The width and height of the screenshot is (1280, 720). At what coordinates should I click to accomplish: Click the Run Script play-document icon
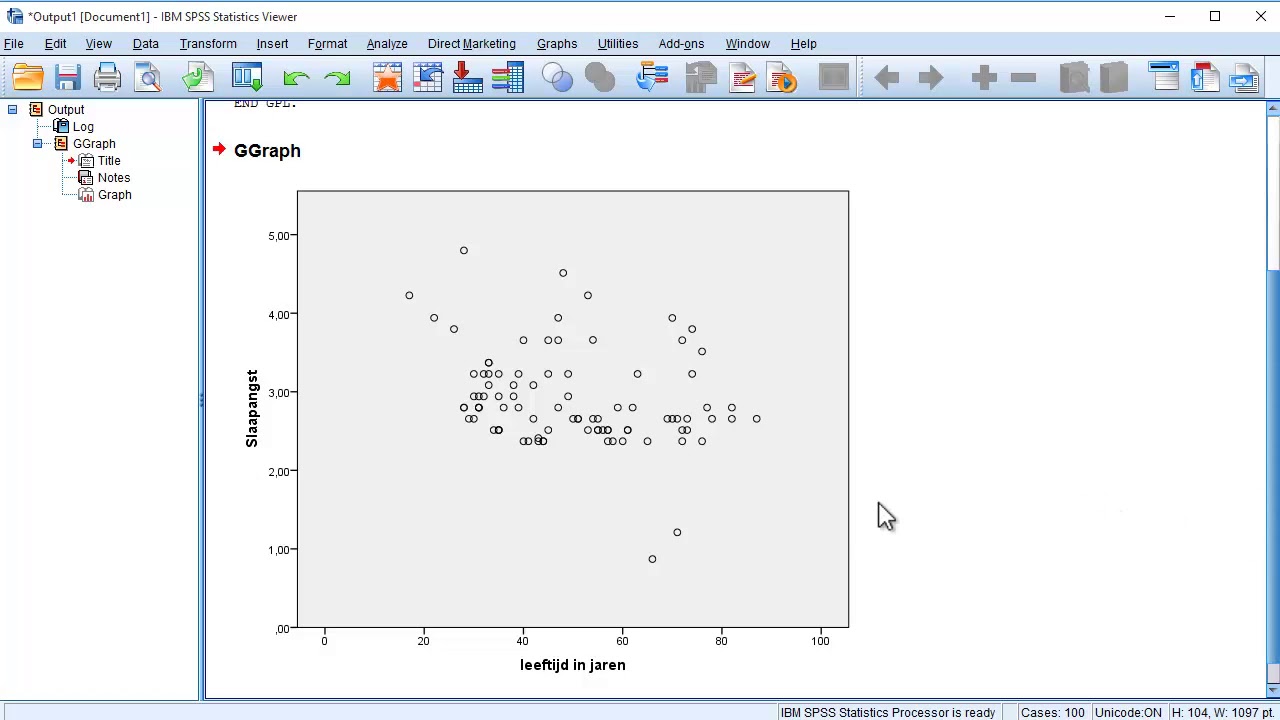(783, 78)
